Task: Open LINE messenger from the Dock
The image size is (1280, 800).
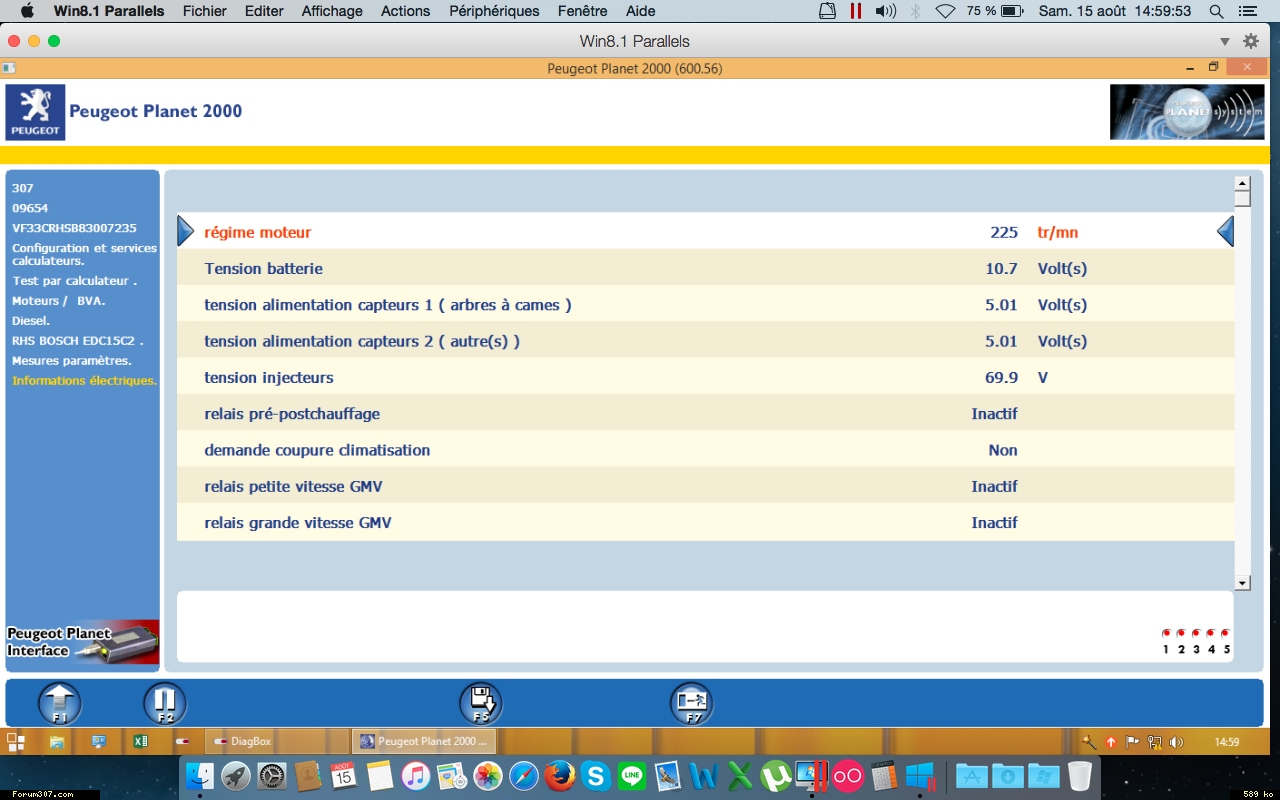Action: pos(632,776)
